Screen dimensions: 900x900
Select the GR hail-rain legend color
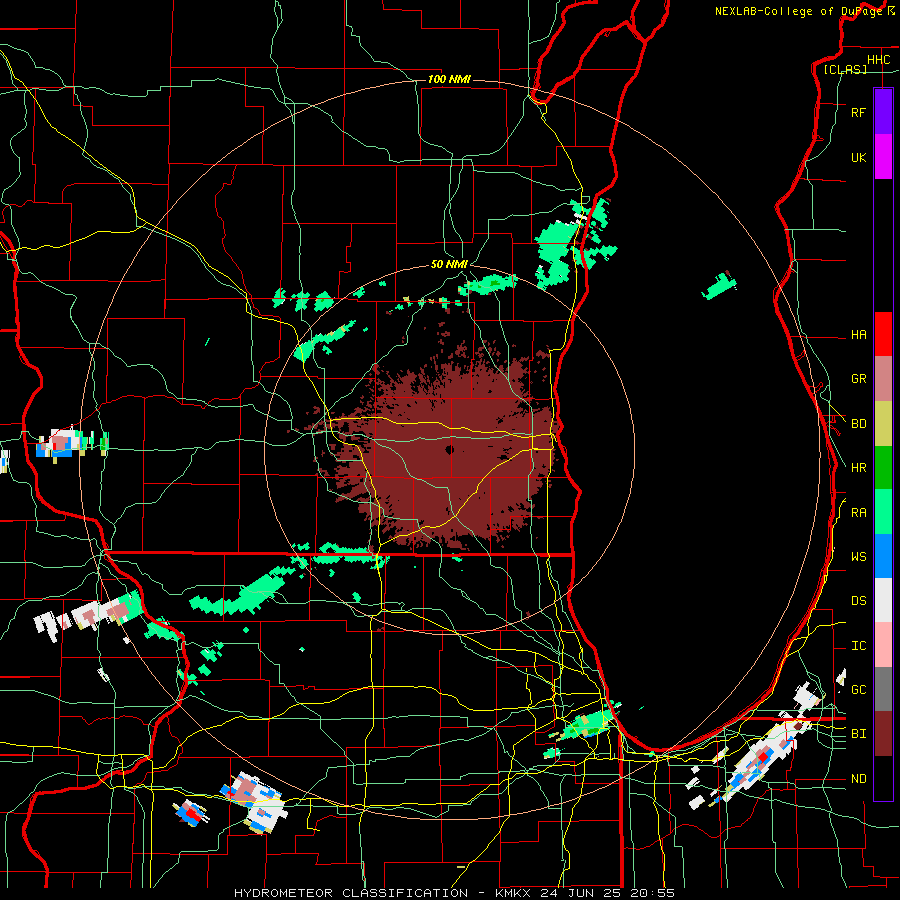click(883, 379)
